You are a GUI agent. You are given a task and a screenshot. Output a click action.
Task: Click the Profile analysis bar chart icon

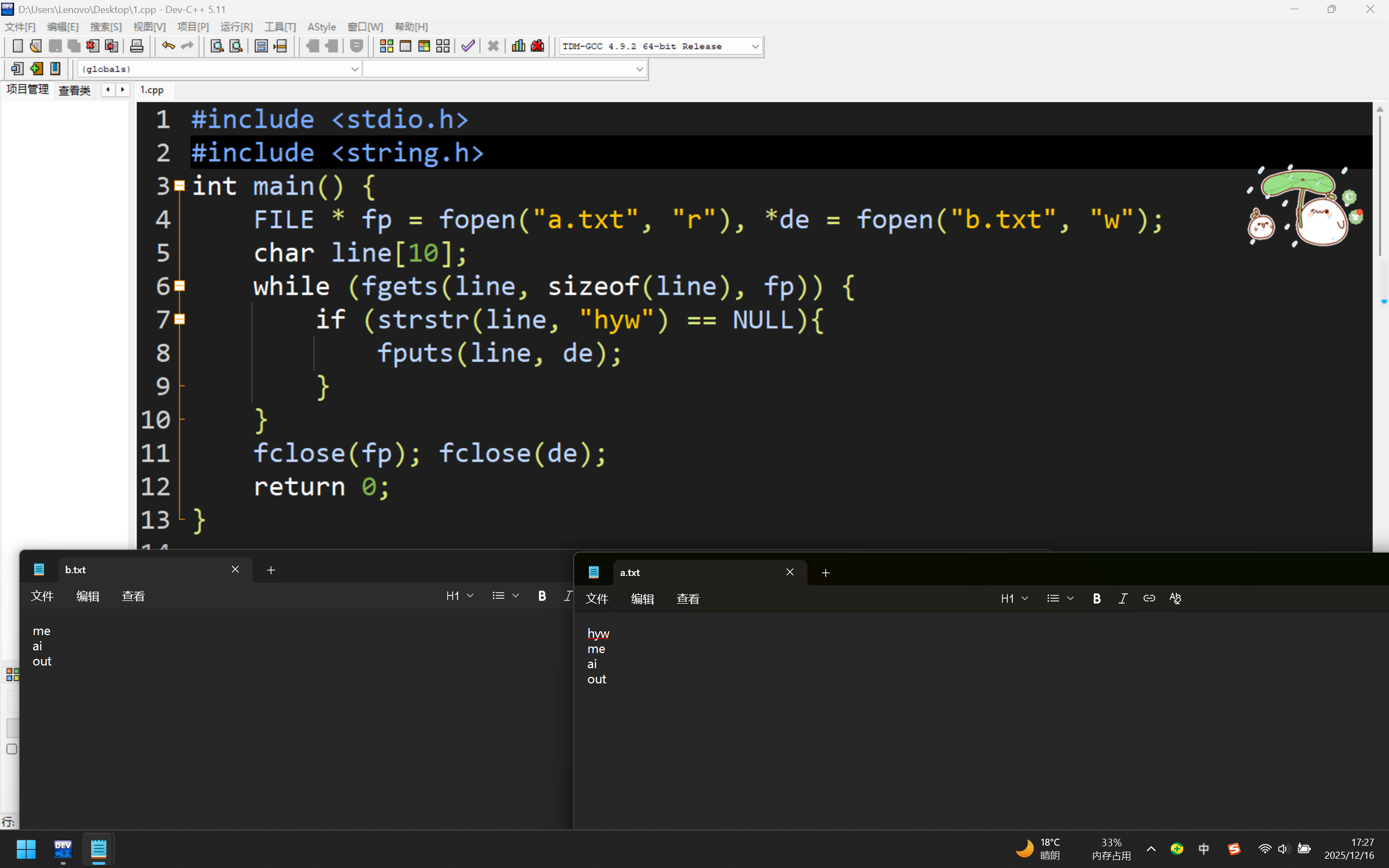click(x=518, y=46)
